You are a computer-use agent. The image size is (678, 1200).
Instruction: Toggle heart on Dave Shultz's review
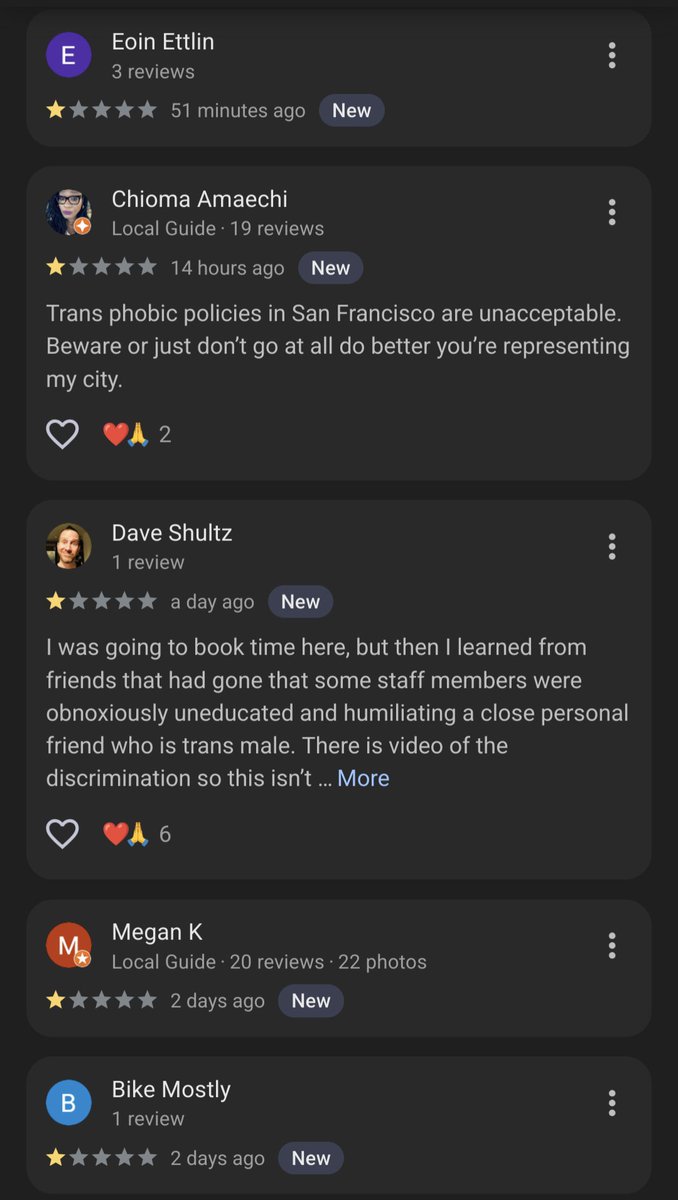[63, 834]
